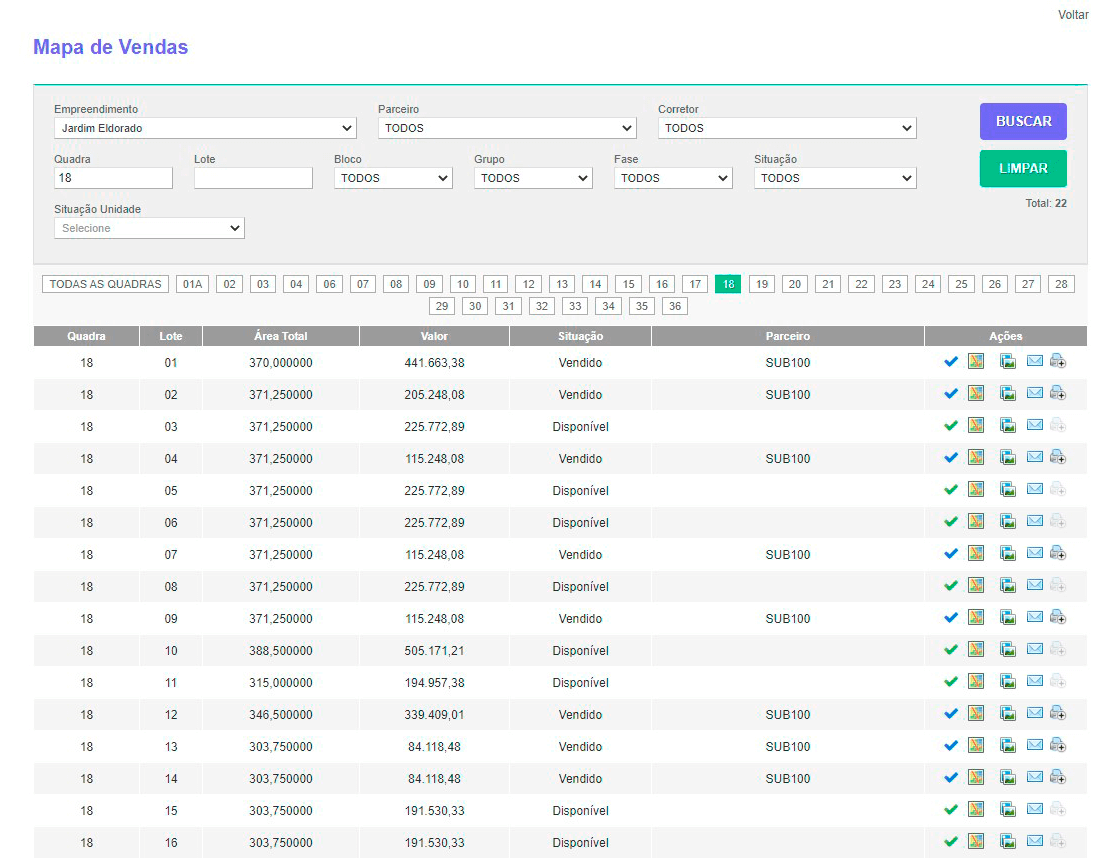Select the TODAS AS QUADRAS tab
Viewport: 1118px width, 858px height.
105,284
